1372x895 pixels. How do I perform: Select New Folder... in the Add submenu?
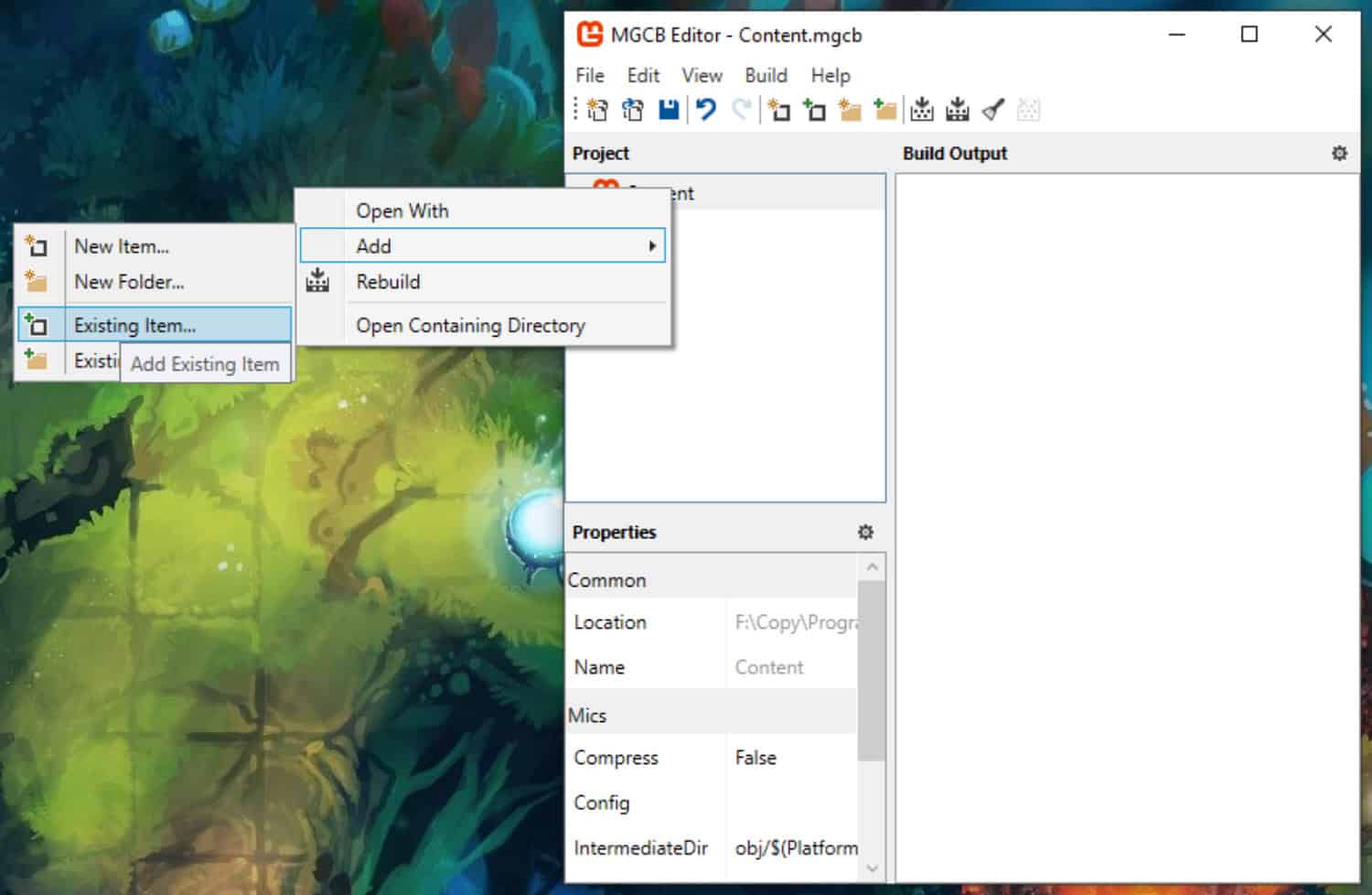[x=155, y=282]
